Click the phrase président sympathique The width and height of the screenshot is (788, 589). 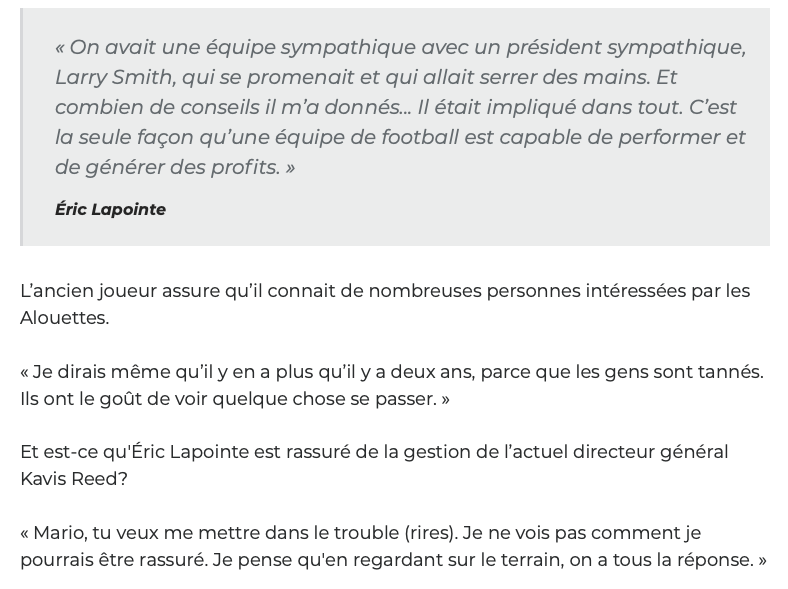626,47
